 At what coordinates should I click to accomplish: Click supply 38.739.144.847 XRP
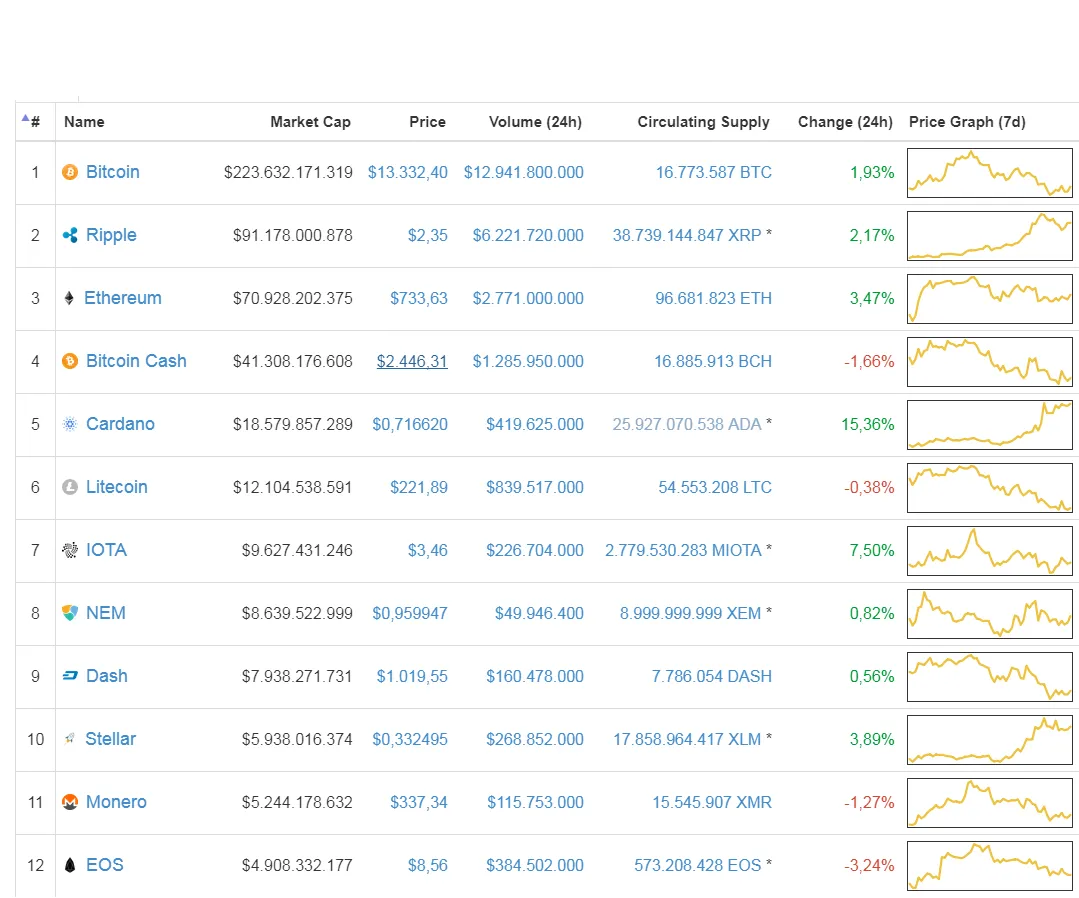tap(687, 235)
